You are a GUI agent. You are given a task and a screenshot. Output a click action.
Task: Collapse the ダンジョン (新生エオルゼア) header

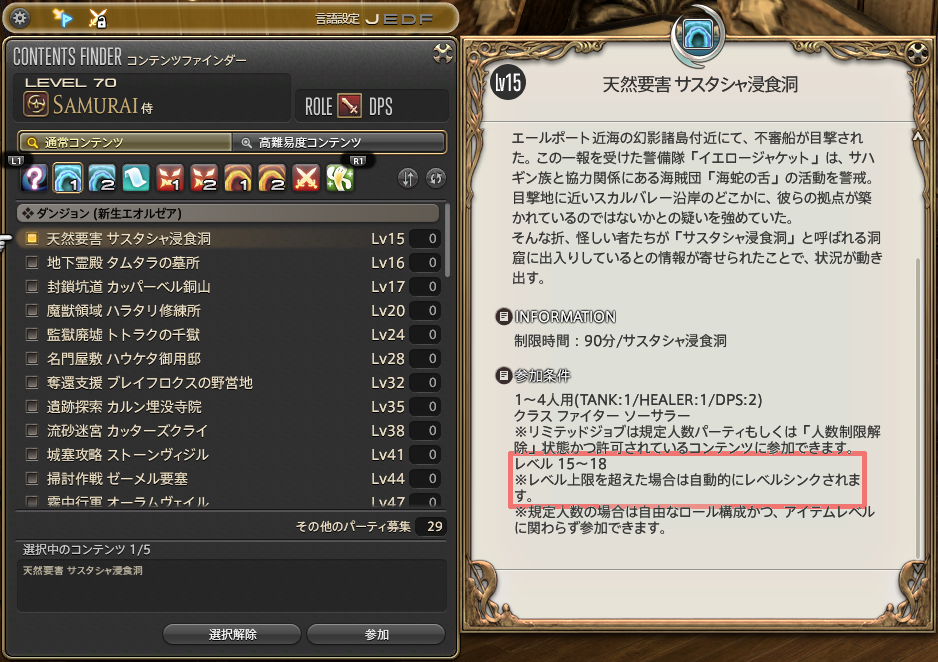pos(227,213)
